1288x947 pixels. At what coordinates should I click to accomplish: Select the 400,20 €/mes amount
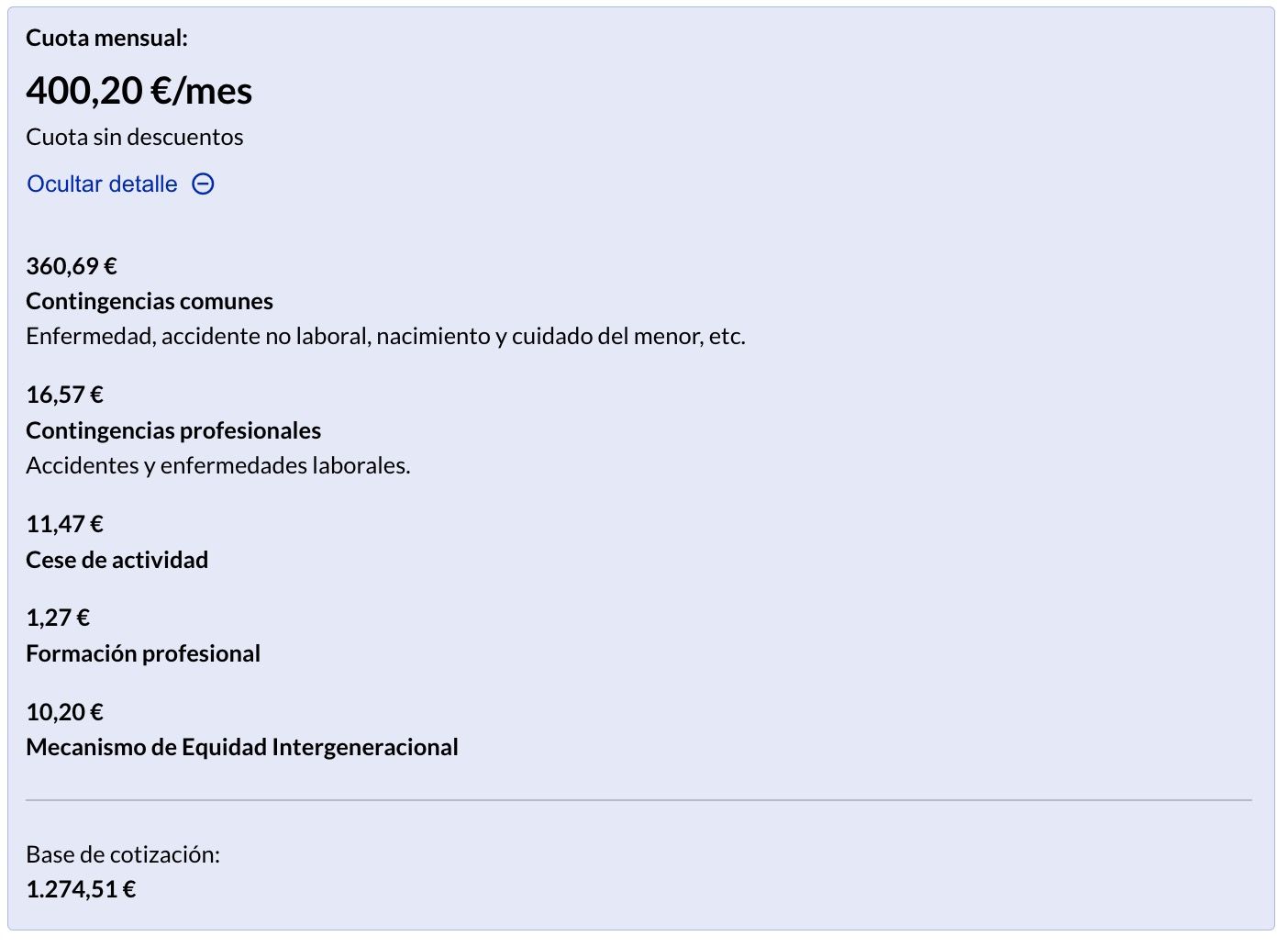click(x=139, y=90)
